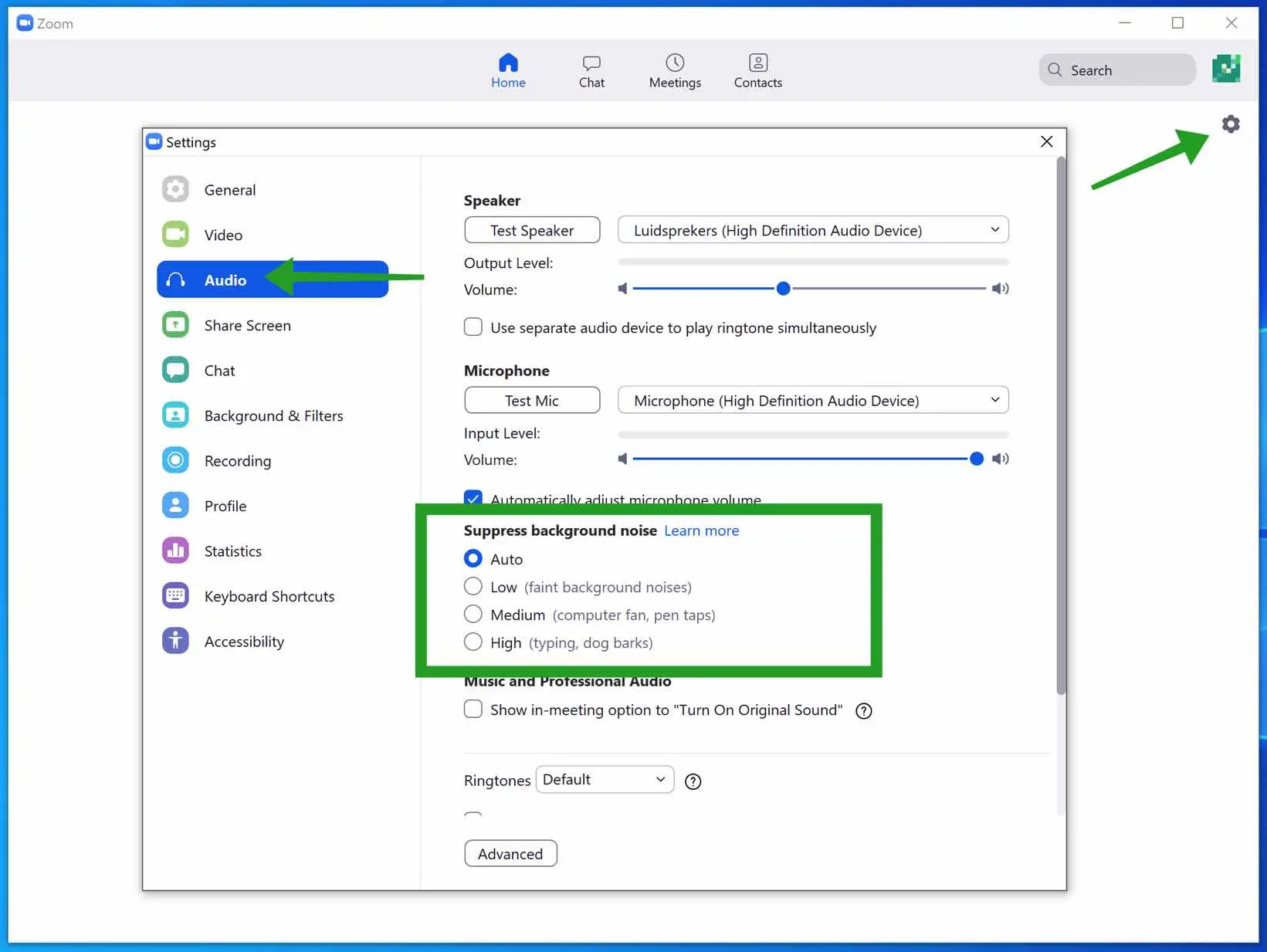The image size is (1267, 952).
Task: Select the Profile person icon
Action: click(175, 505)
